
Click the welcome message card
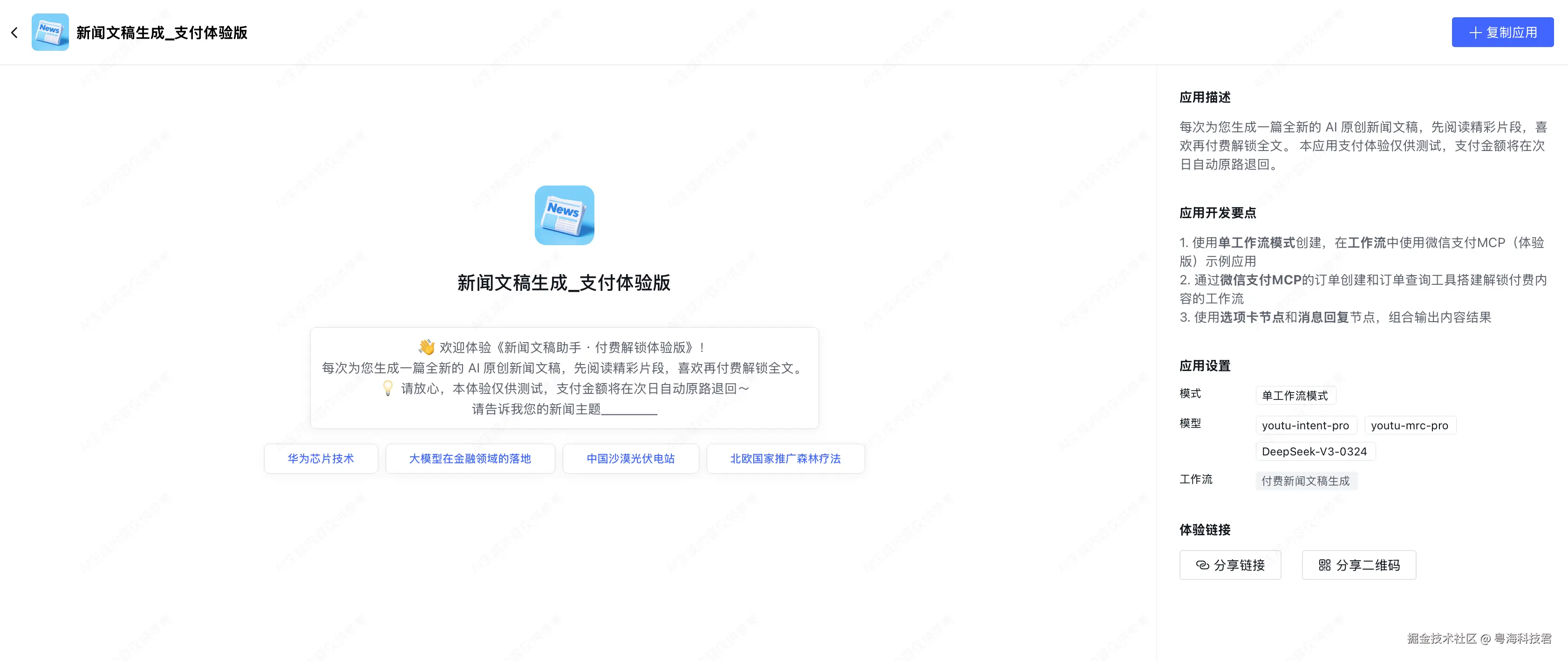tap(564, 379)
